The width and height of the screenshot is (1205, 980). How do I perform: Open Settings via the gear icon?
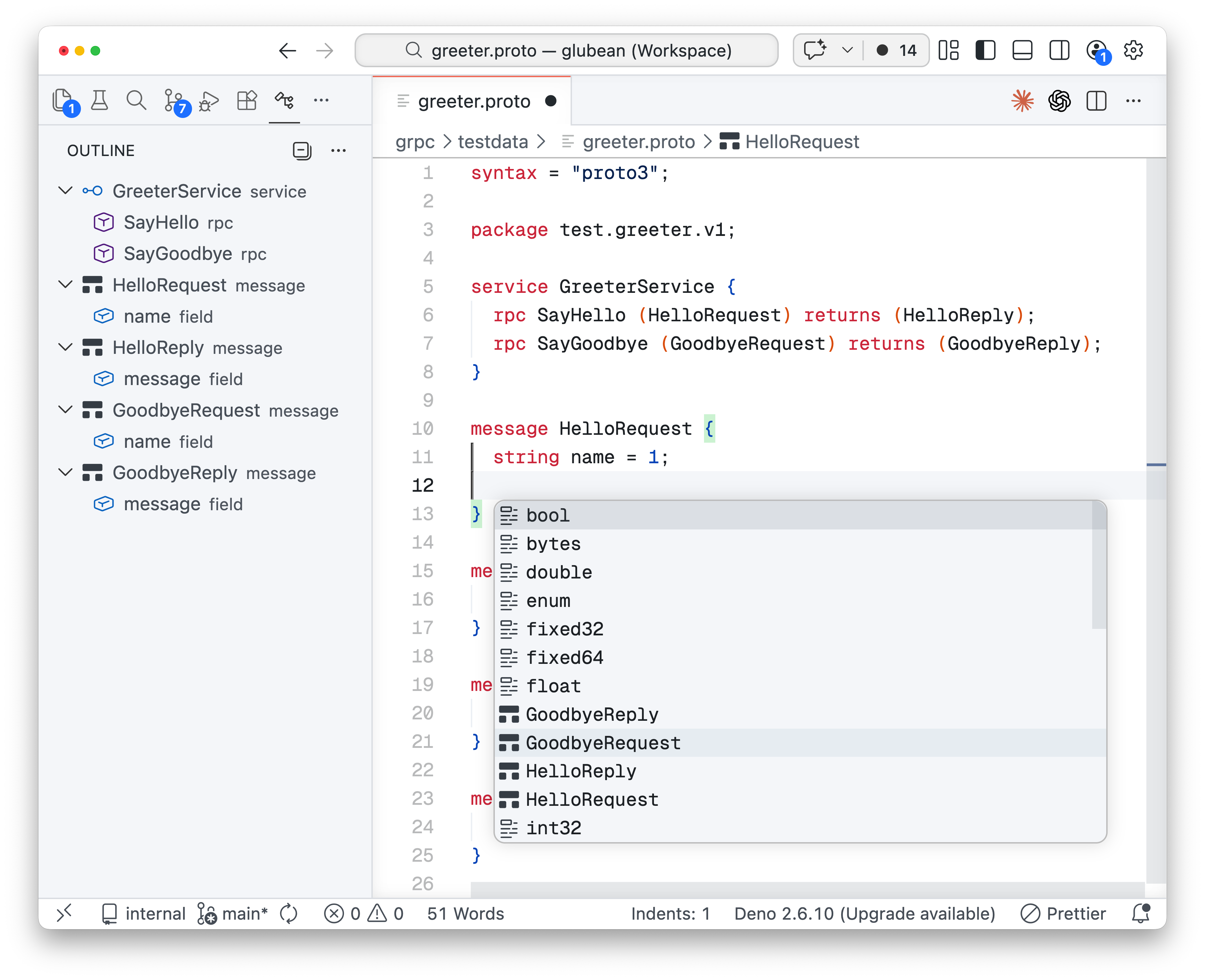[1133, 50]
